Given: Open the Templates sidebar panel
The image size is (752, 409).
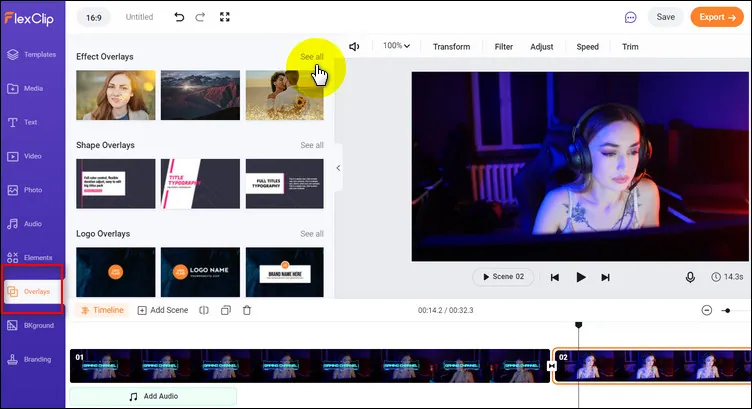Looking at the screenshot, I should [32, 55].
